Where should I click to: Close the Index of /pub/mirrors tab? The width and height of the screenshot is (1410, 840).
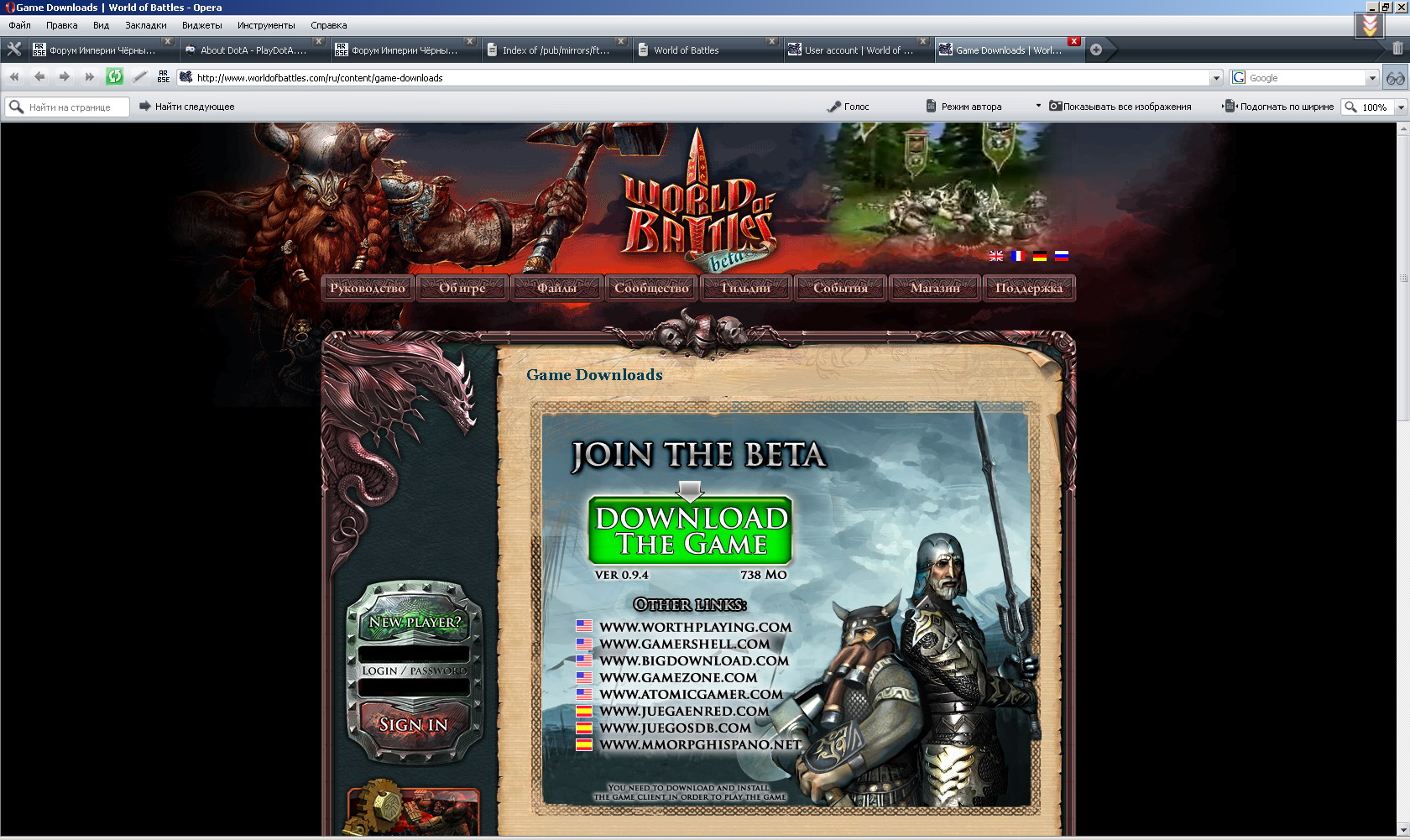coord(620,41)
